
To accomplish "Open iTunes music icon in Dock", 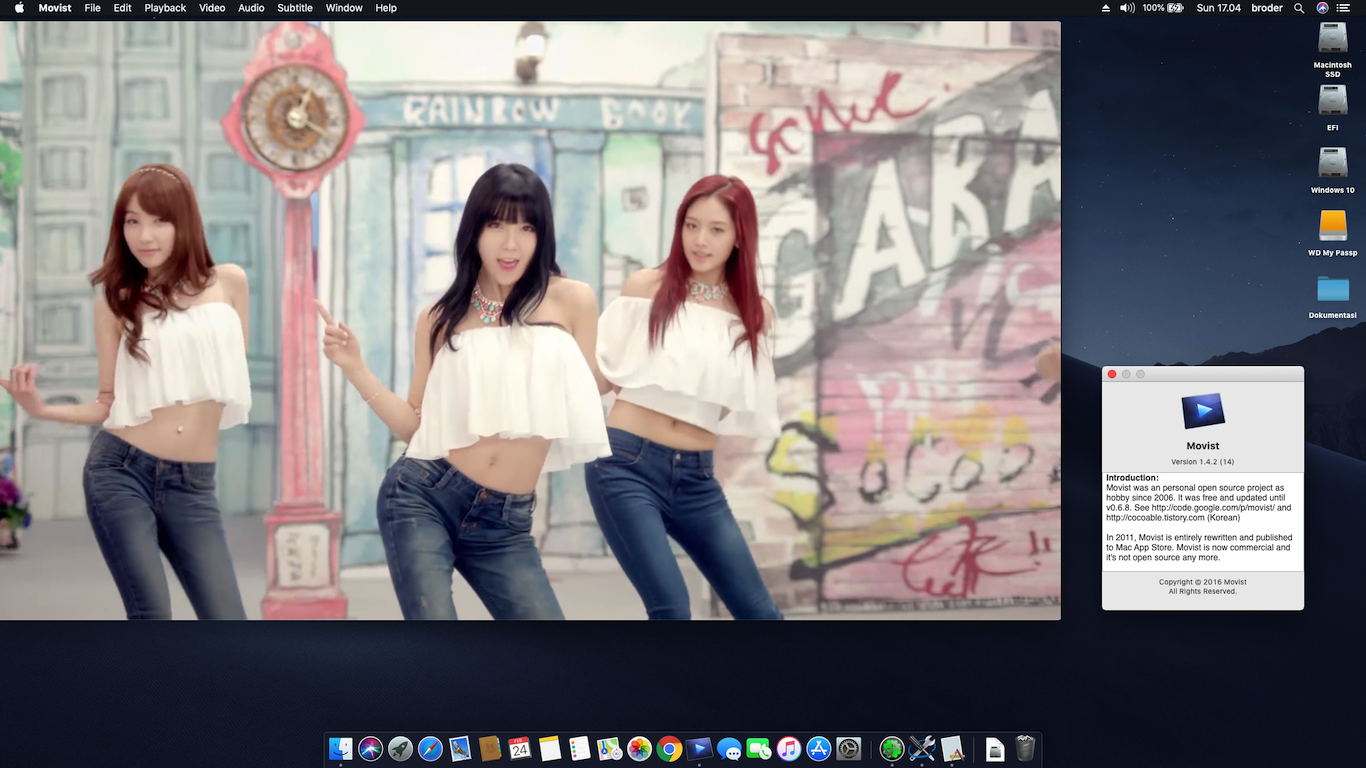I will point(789,748).
